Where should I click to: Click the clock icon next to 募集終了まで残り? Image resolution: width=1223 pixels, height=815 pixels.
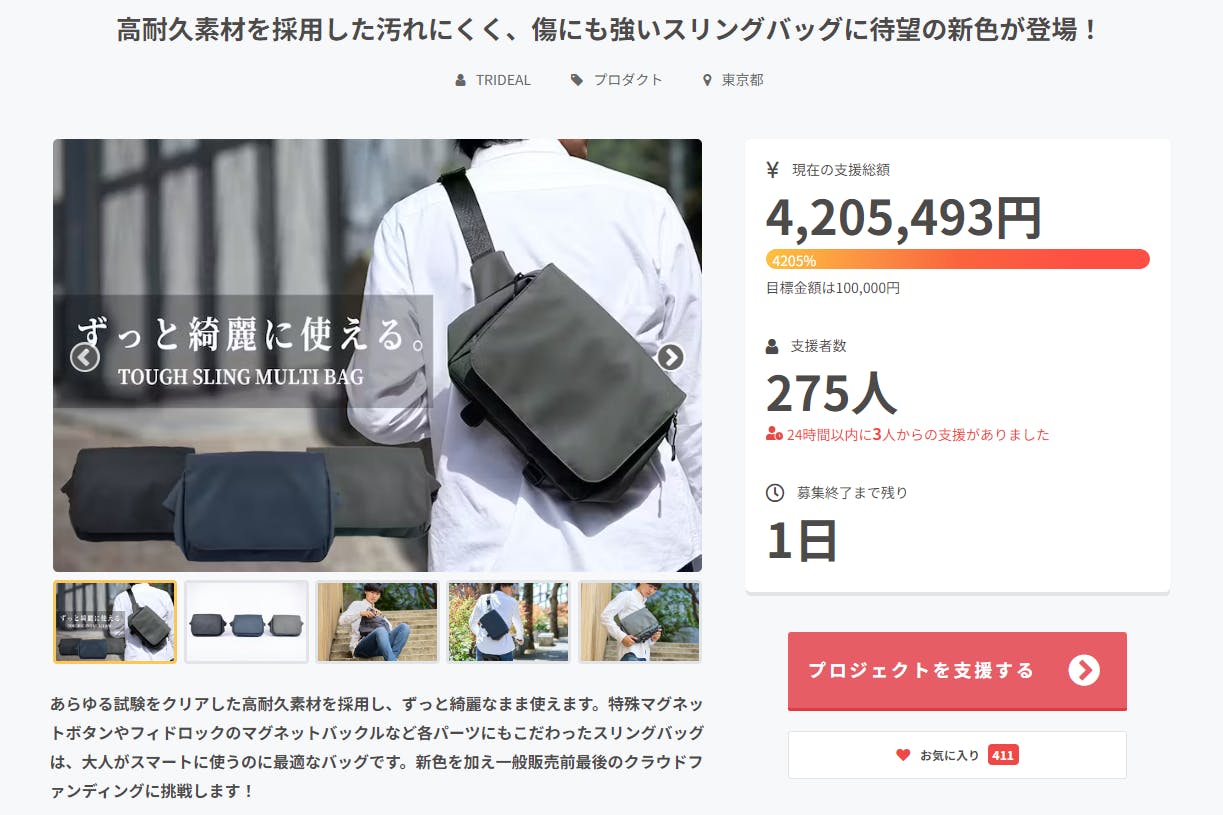[775, 492]
